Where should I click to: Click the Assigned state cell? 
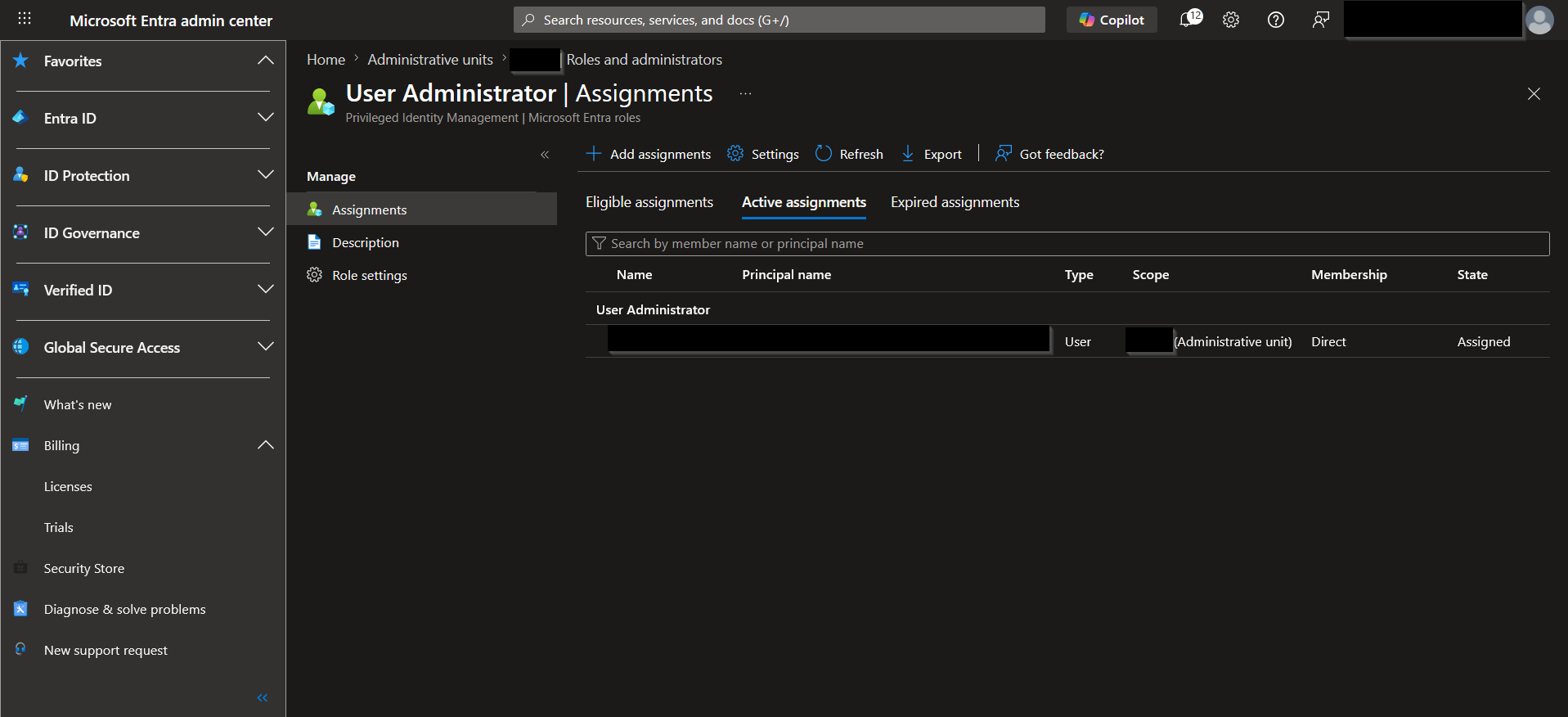[x=1484, y=341]
